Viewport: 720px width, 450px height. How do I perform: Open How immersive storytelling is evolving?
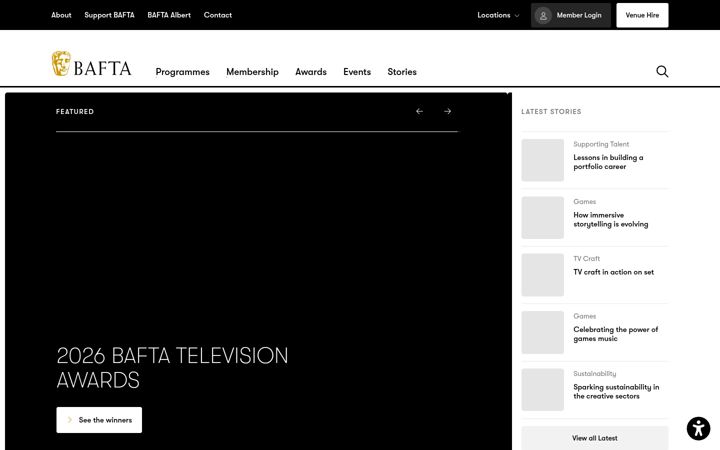(611, 219)
